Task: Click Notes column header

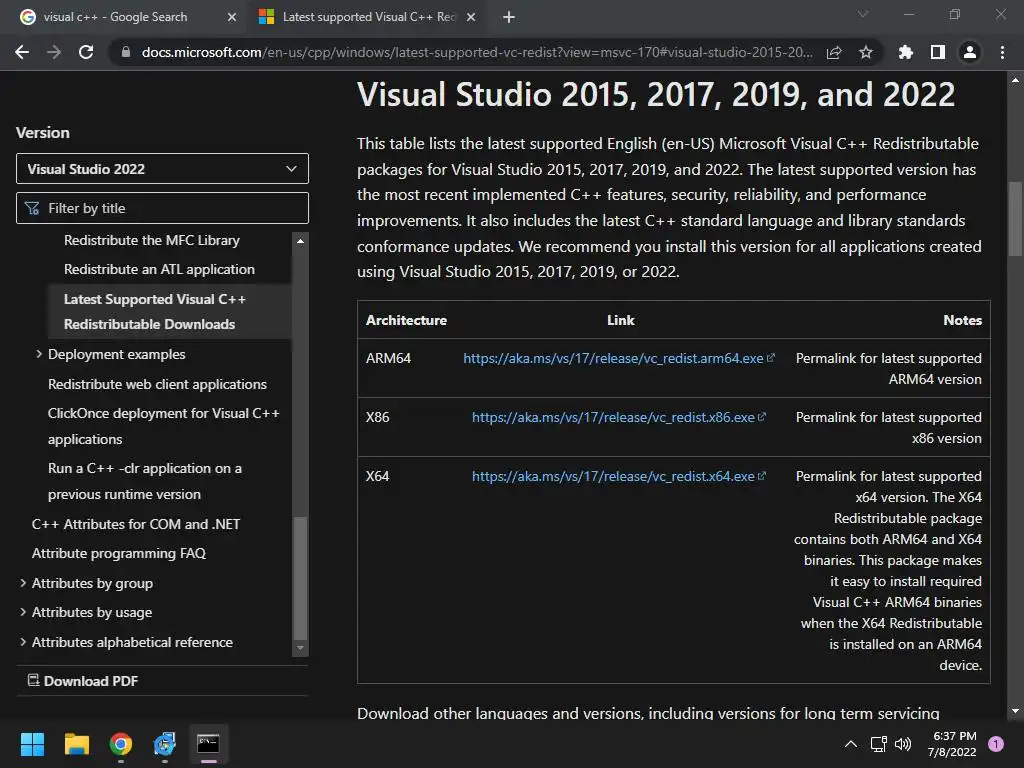Action: [x=962, y=320]
